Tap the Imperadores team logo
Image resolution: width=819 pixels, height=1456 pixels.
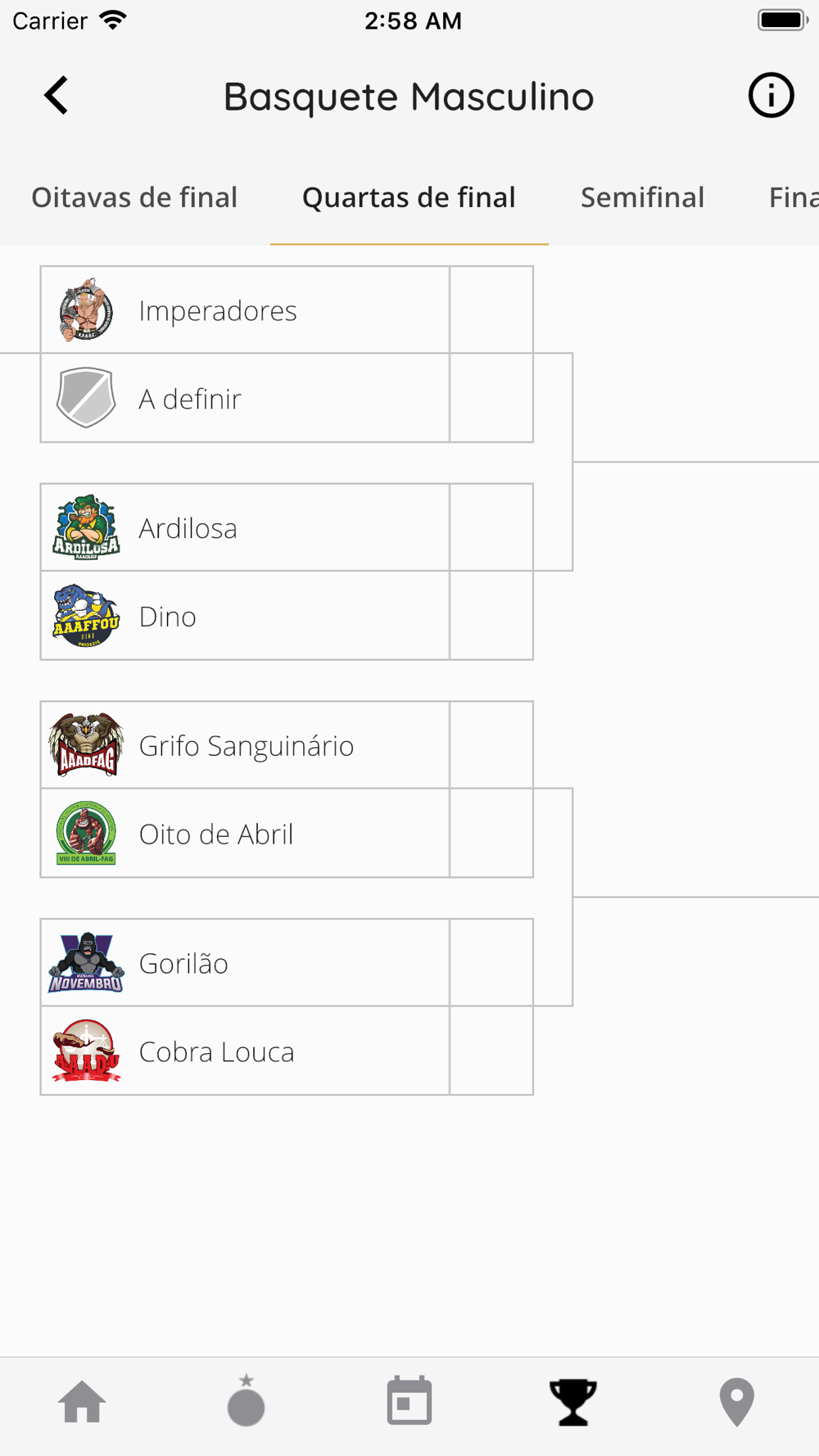pyautogui.click(x=86, y=310)
